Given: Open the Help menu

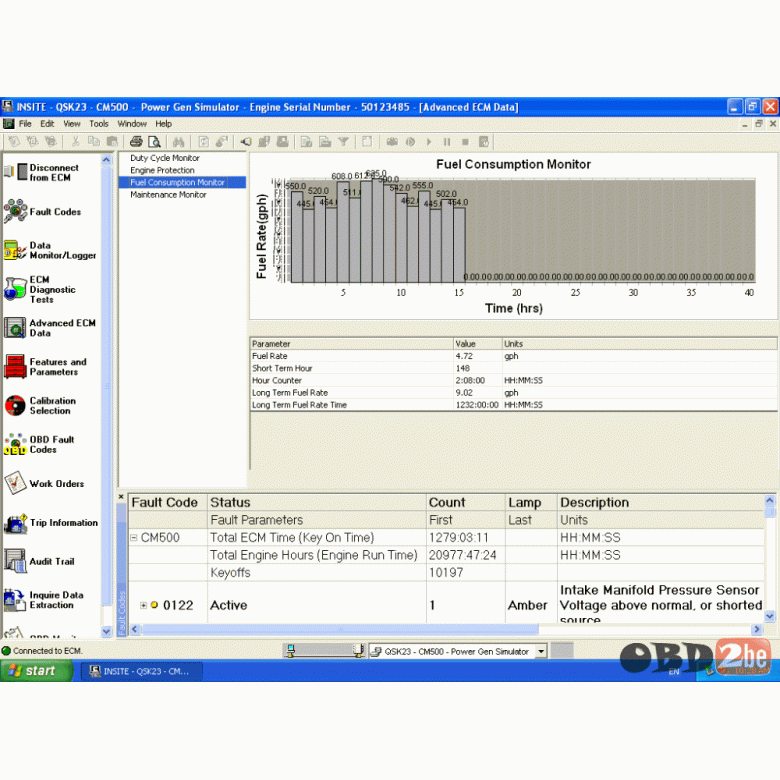Looking at the screenshot, I should coord(163,124).
